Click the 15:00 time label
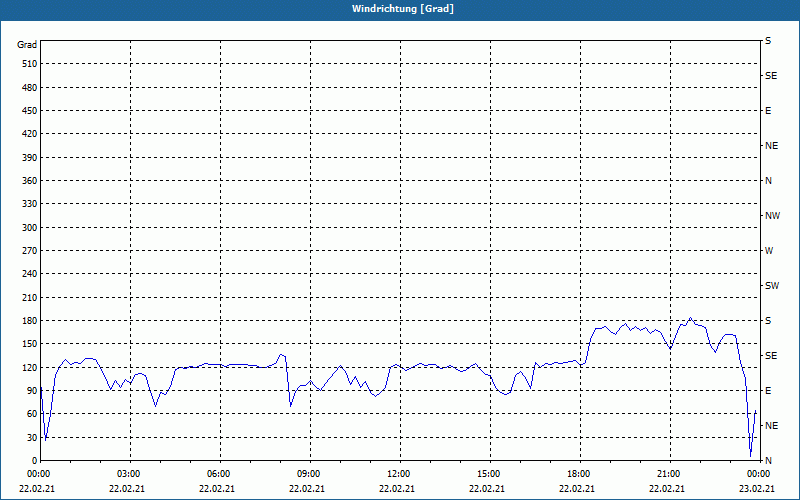Image resolution: width=800 pixels, height=500 pixels. click(x=490, y=474)
